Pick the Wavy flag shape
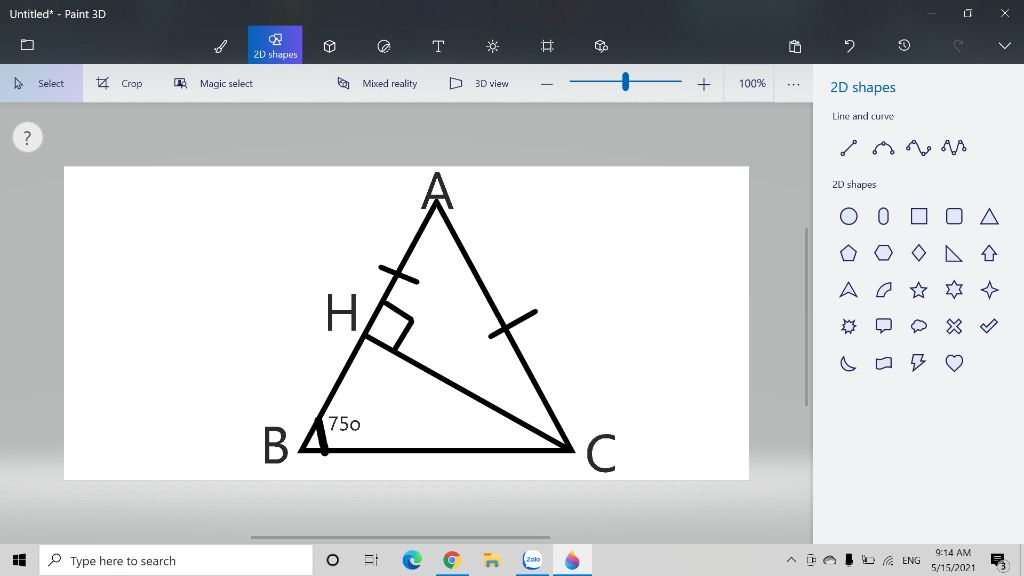Screen dimensions: 1024x576 (x=884, y=362)
